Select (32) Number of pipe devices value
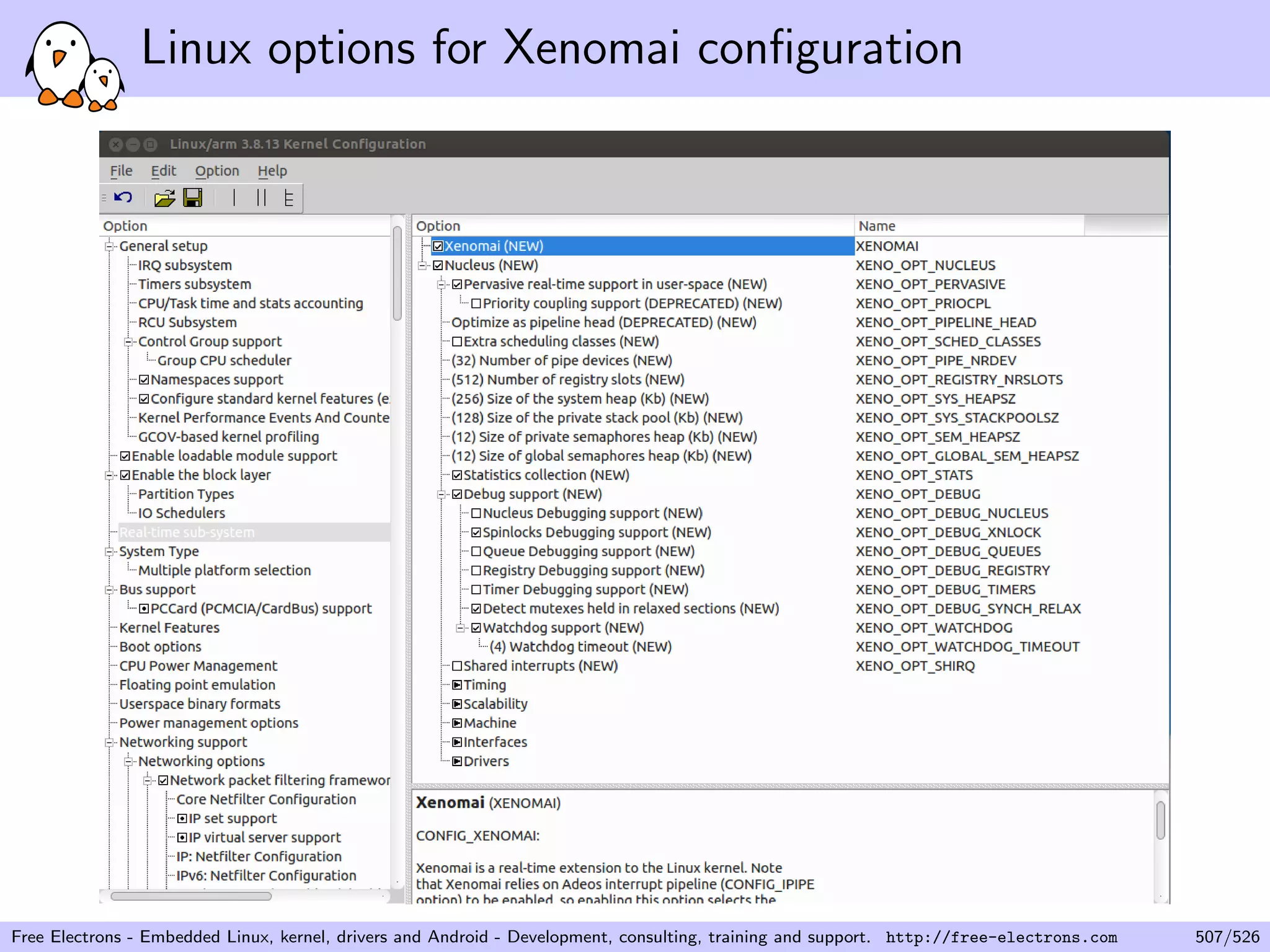Screen dimensions: 1270x952 (561, 361)
